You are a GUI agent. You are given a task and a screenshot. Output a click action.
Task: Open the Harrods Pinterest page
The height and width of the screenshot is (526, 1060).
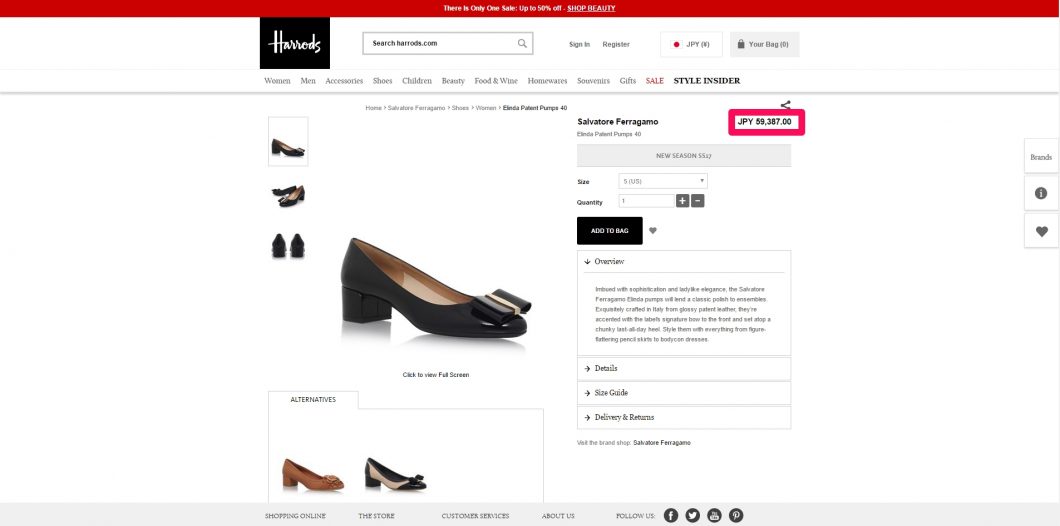click(736, 515)
